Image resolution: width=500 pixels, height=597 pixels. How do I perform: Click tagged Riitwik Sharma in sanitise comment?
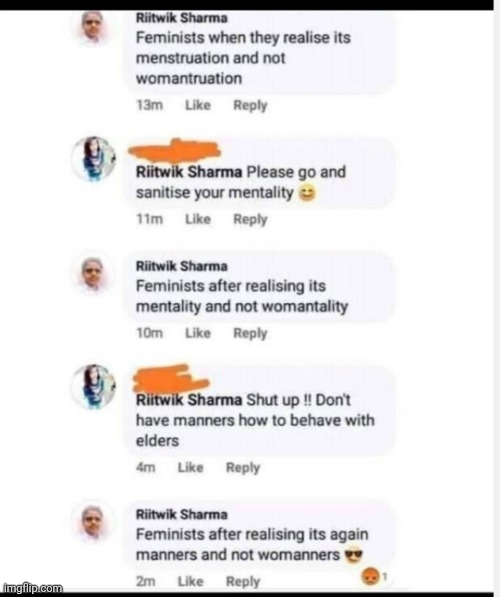(189, 172)
